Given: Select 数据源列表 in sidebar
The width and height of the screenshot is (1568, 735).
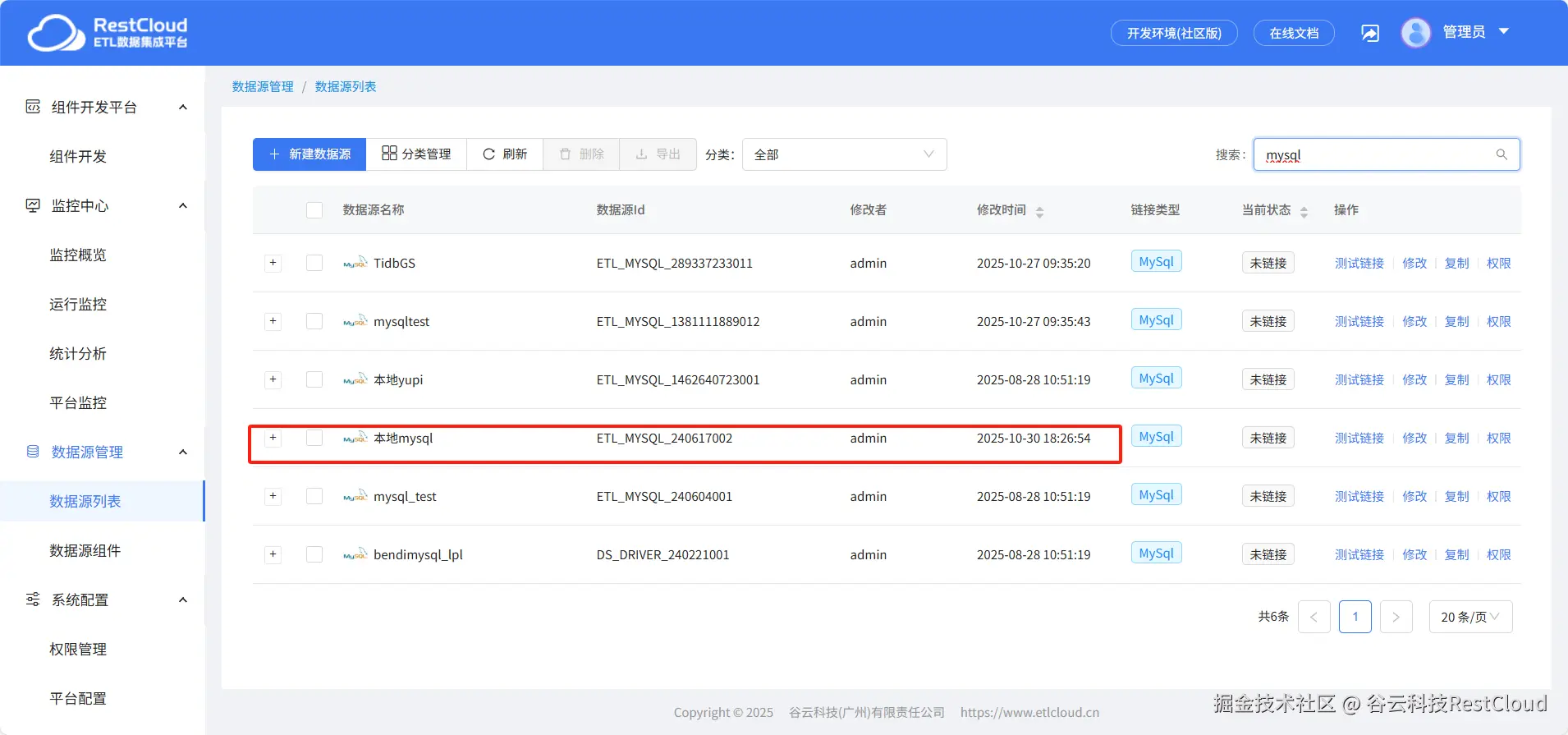Looking at the screenshot, I should [x=103, y=501].
